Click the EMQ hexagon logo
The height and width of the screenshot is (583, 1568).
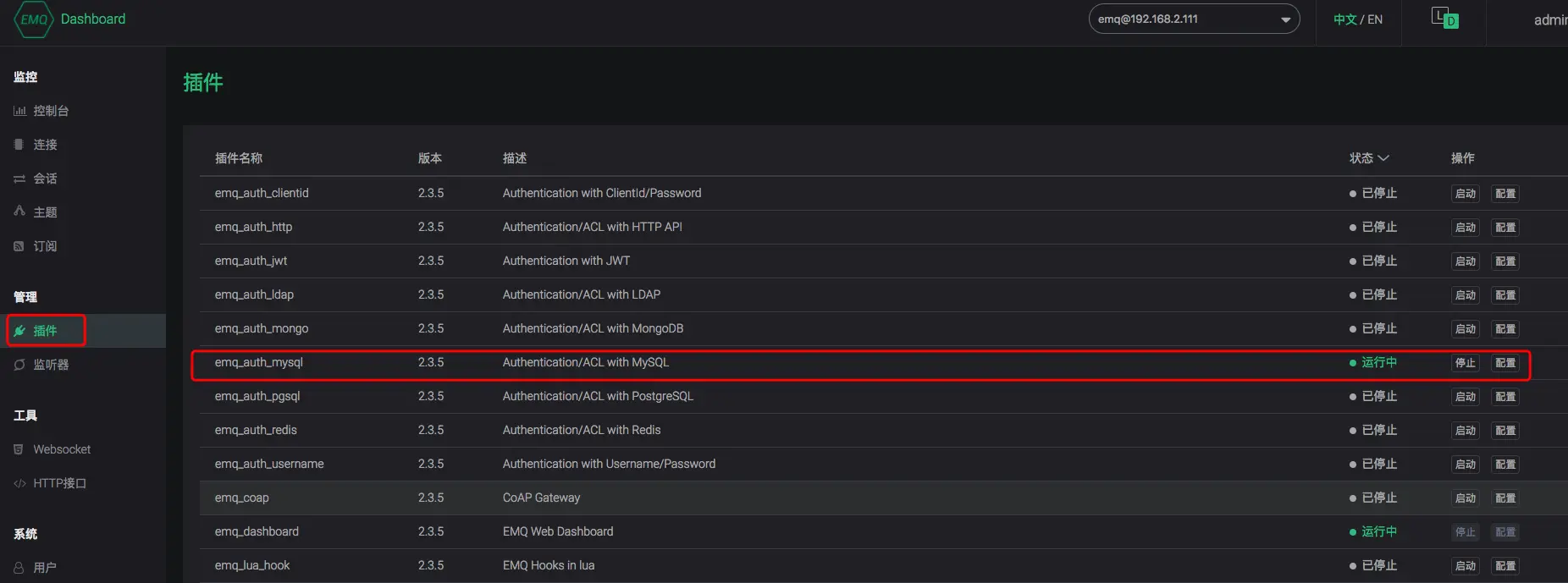point(34,19)
